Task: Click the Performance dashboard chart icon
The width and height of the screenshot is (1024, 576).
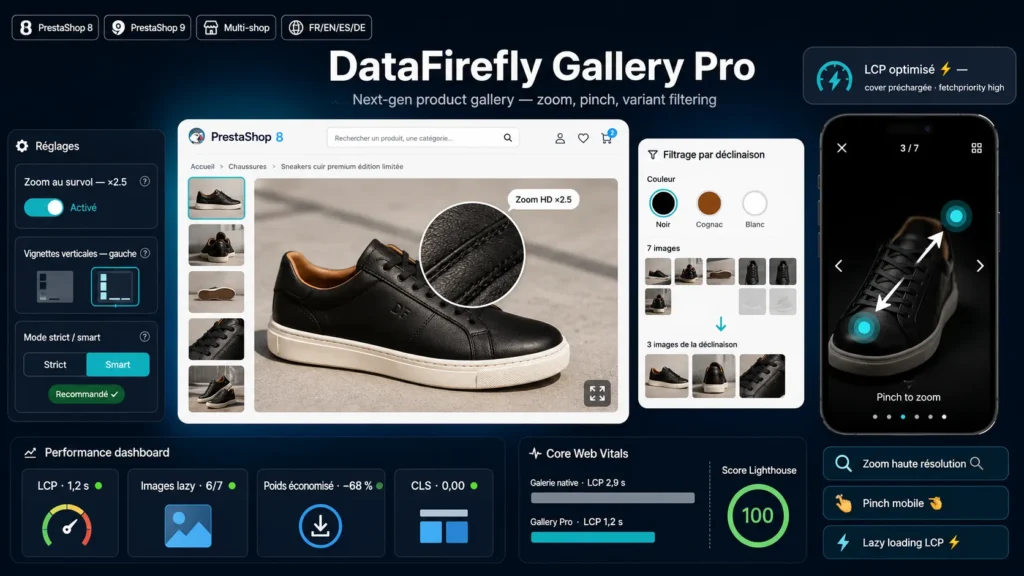Action: coord(30,453)
